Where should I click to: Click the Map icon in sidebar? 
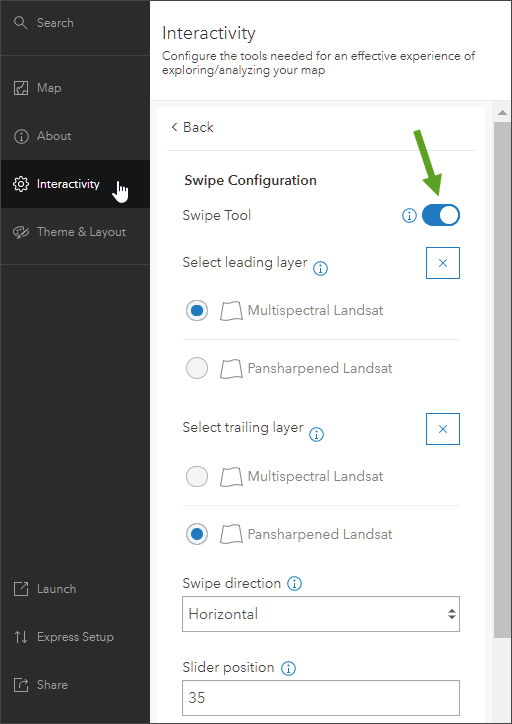(21, 88)
